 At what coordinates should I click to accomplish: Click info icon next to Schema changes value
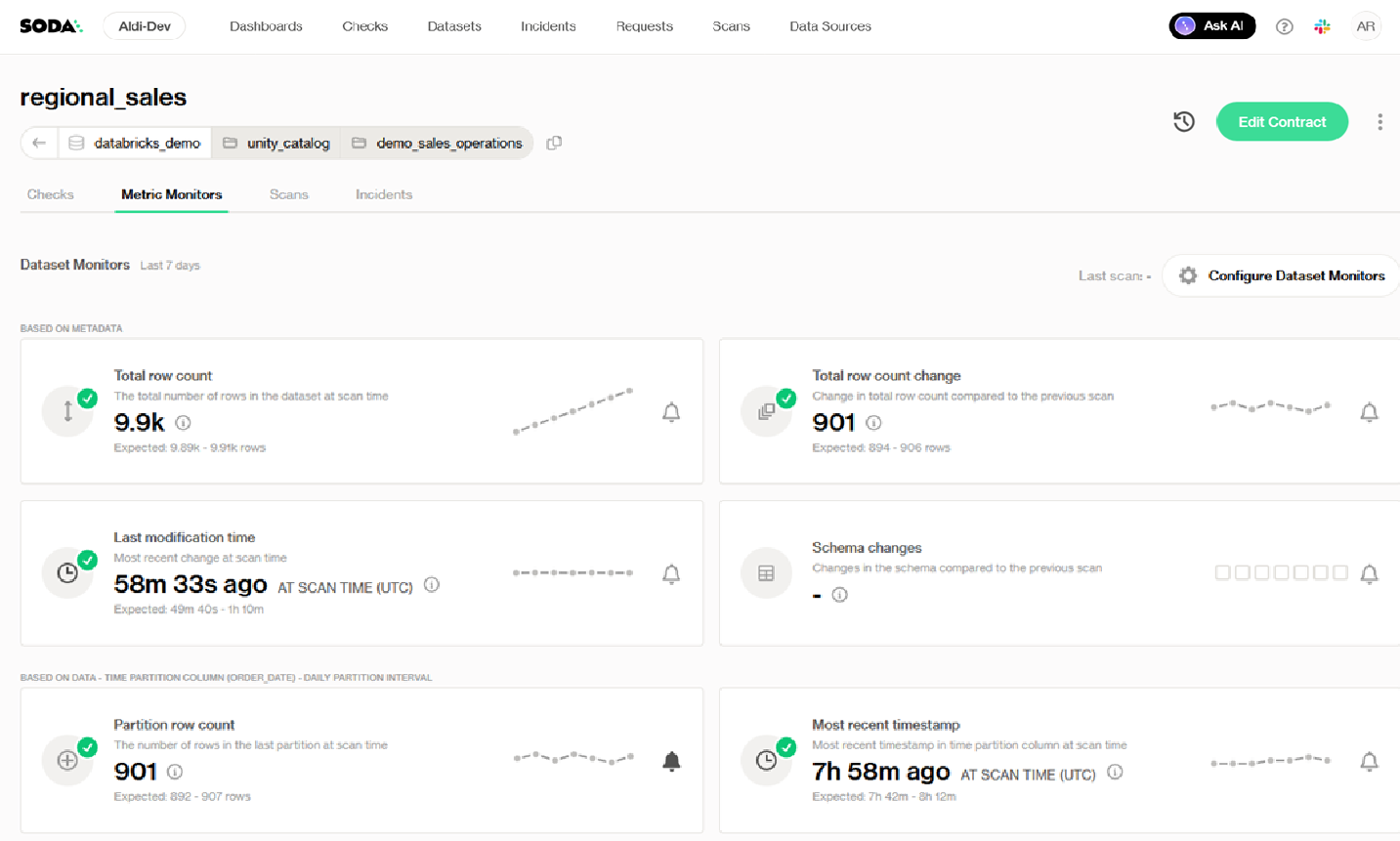pyautogui.click(x=839, y=595)
